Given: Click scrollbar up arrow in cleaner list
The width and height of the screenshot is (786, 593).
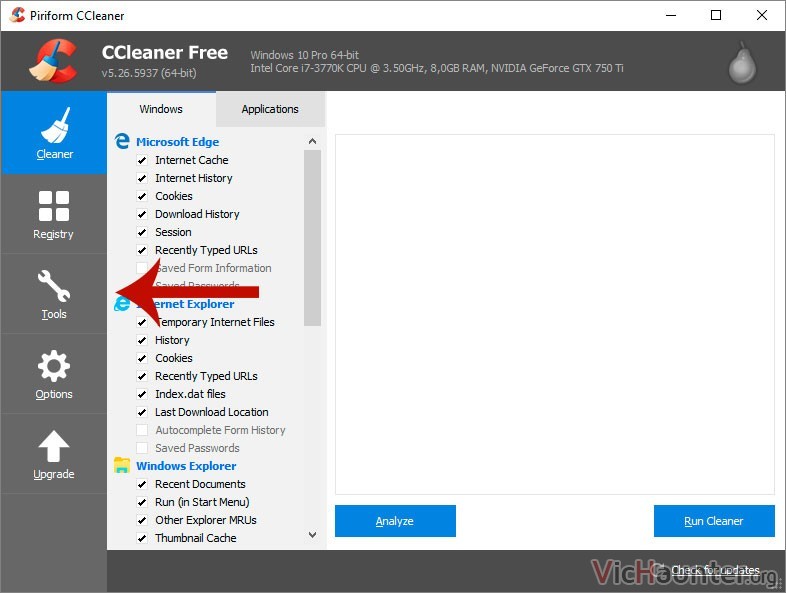Looking at the screenshot, I should coord(312,141).
